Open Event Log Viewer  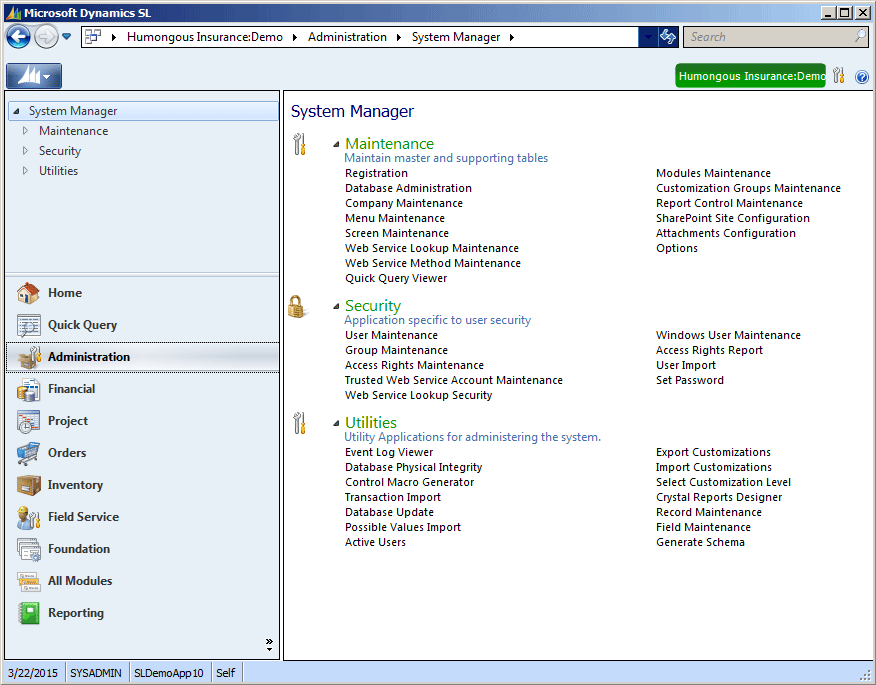[389, 453]
